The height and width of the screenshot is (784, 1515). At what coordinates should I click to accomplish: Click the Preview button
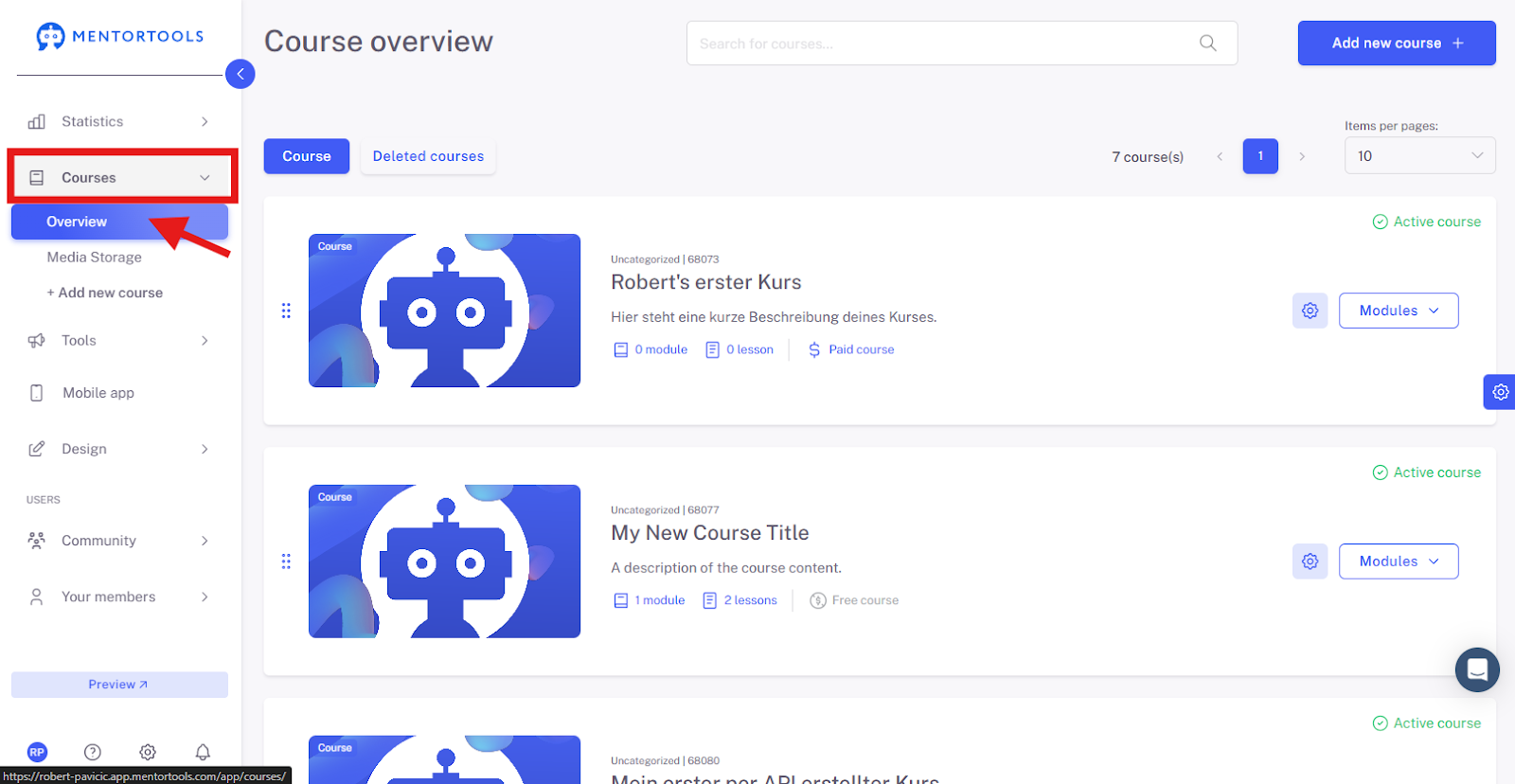pos(119,685)
